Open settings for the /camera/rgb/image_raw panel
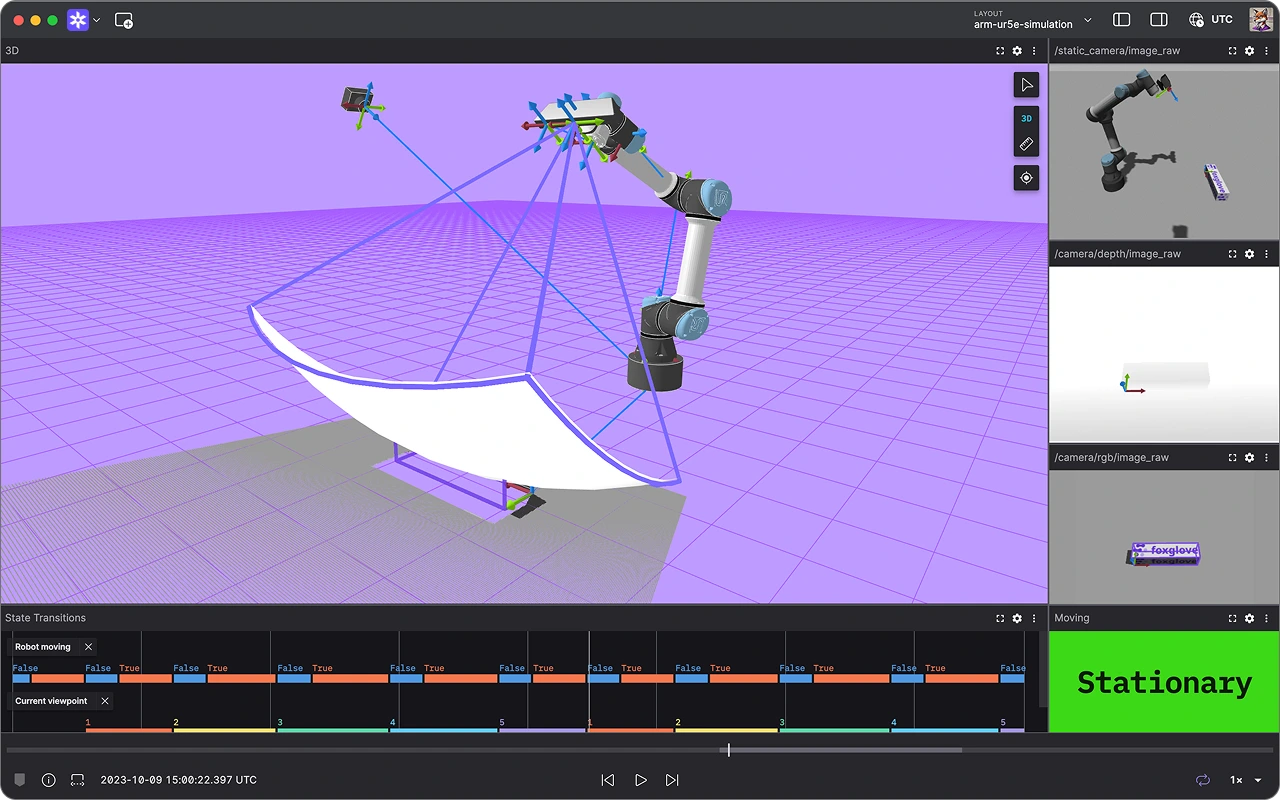 pos(1249,457)
